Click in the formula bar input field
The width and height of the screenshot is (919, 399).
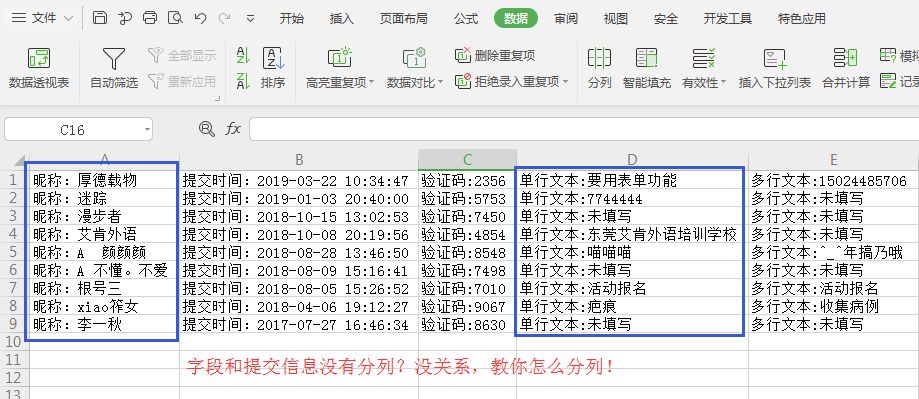pyautogui.click(x=584, y=129)
